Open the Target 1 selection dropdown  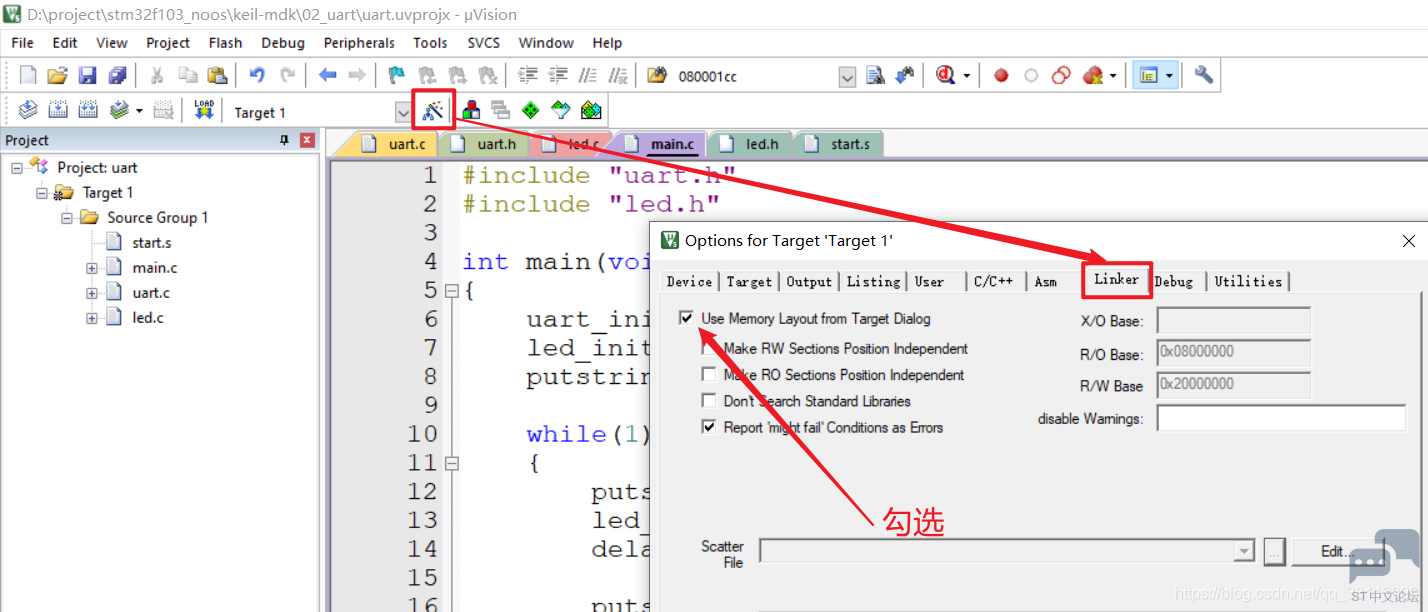403,111
